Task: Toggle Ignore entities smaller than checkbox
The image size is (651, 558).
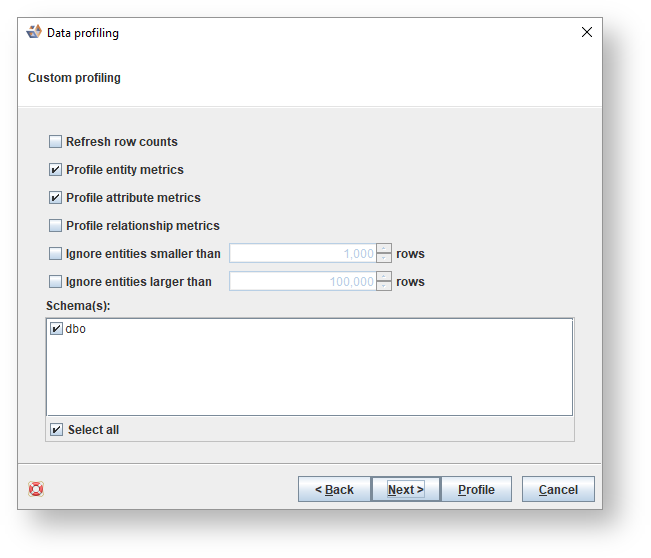Action: click(x=55, y=254)
